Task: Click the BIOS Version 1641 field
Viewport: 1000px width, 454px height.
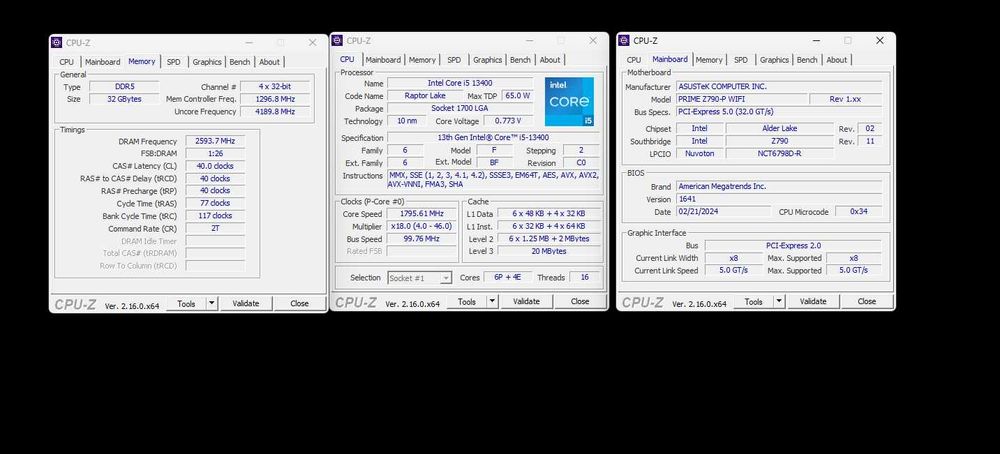Action: click(779, 199)
